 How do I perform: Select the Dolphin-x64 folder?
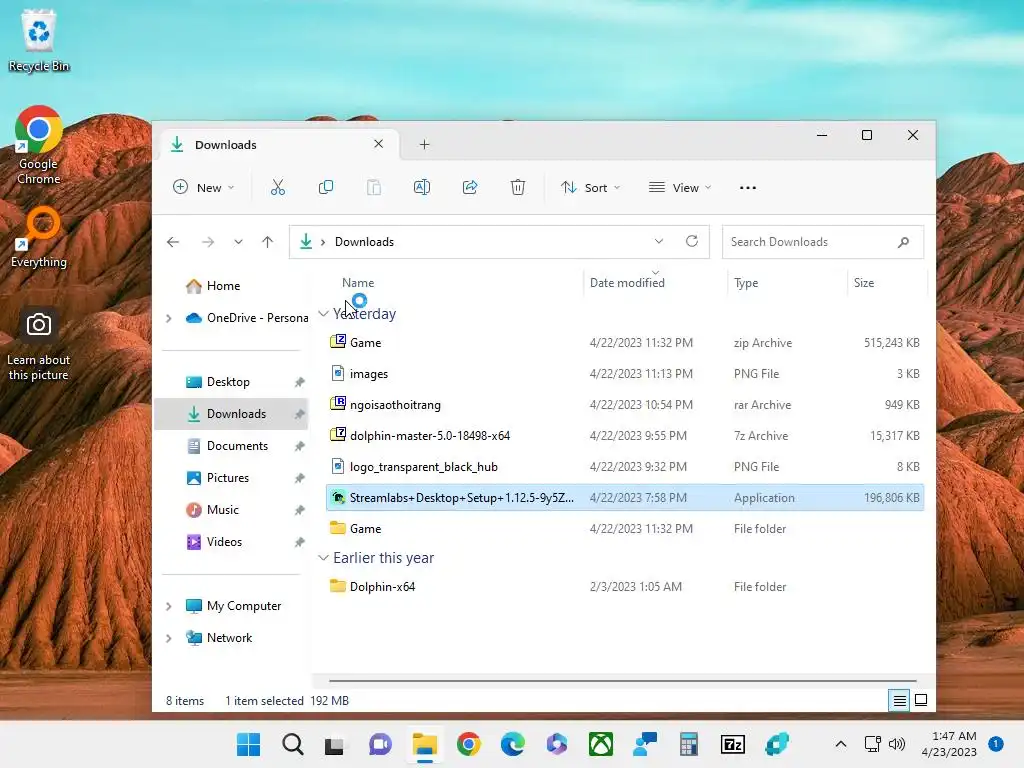[x=625, y=586]
